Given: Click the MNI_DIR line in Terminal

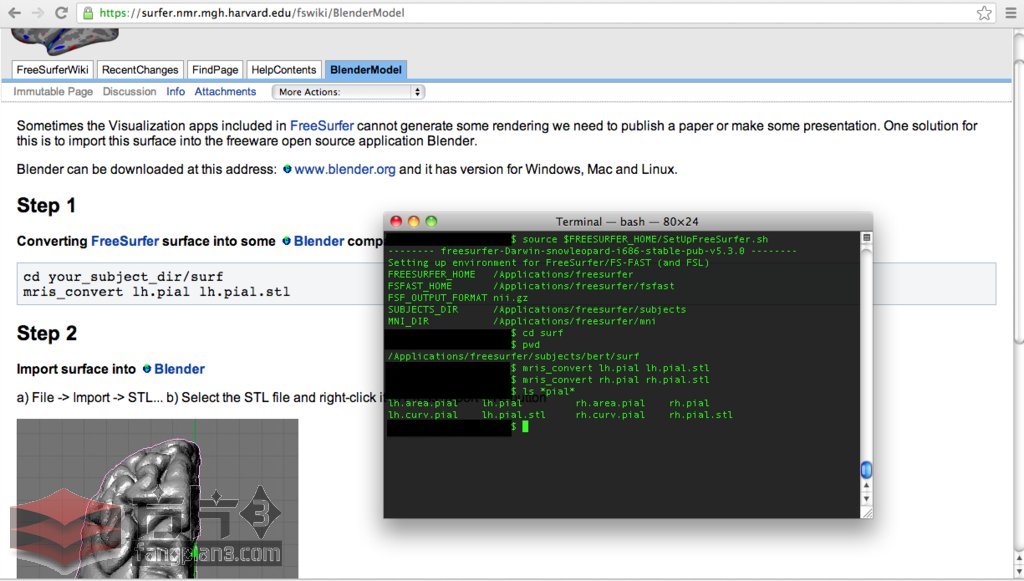Looking at the screenshot, I should click(522, 321).
